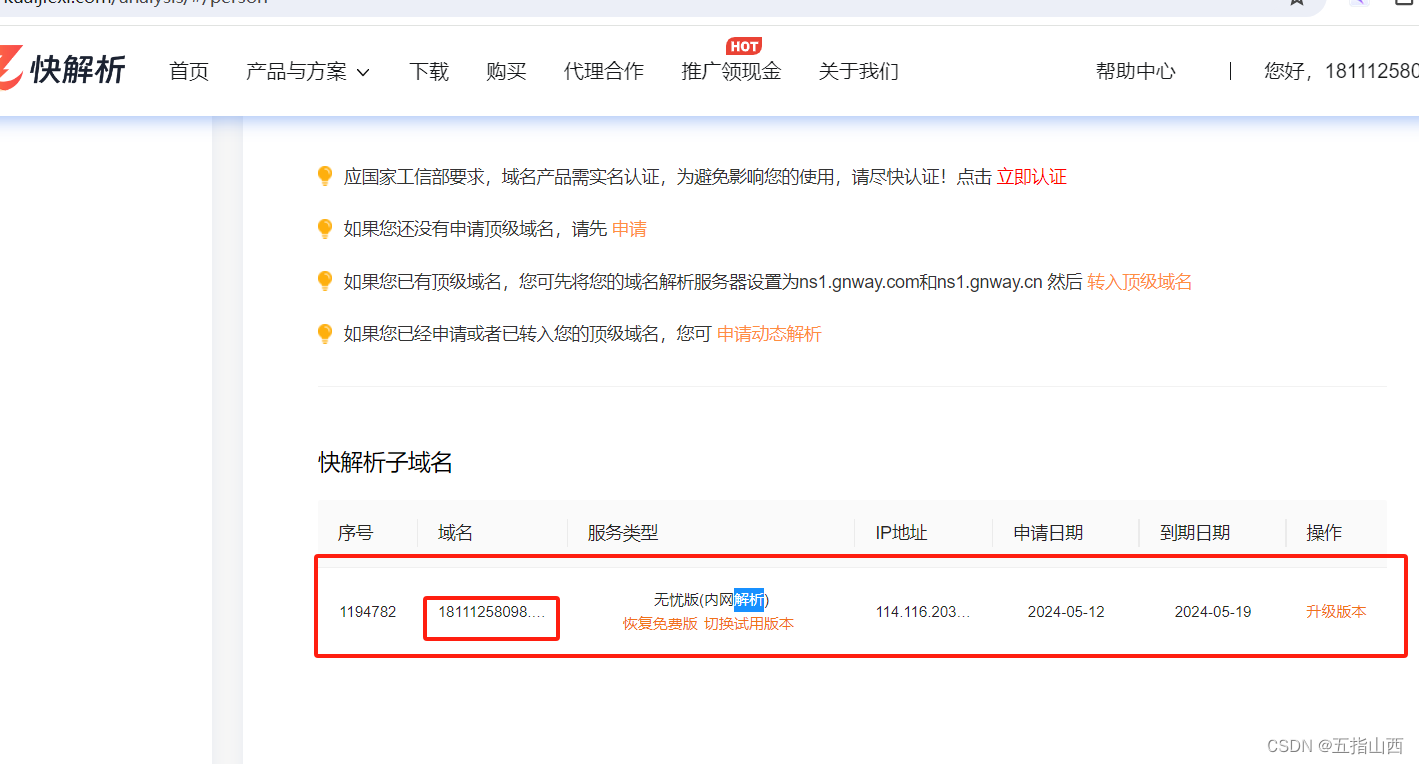Click the 转入顶级域名 link
1419x764 pixels.
1139,282
